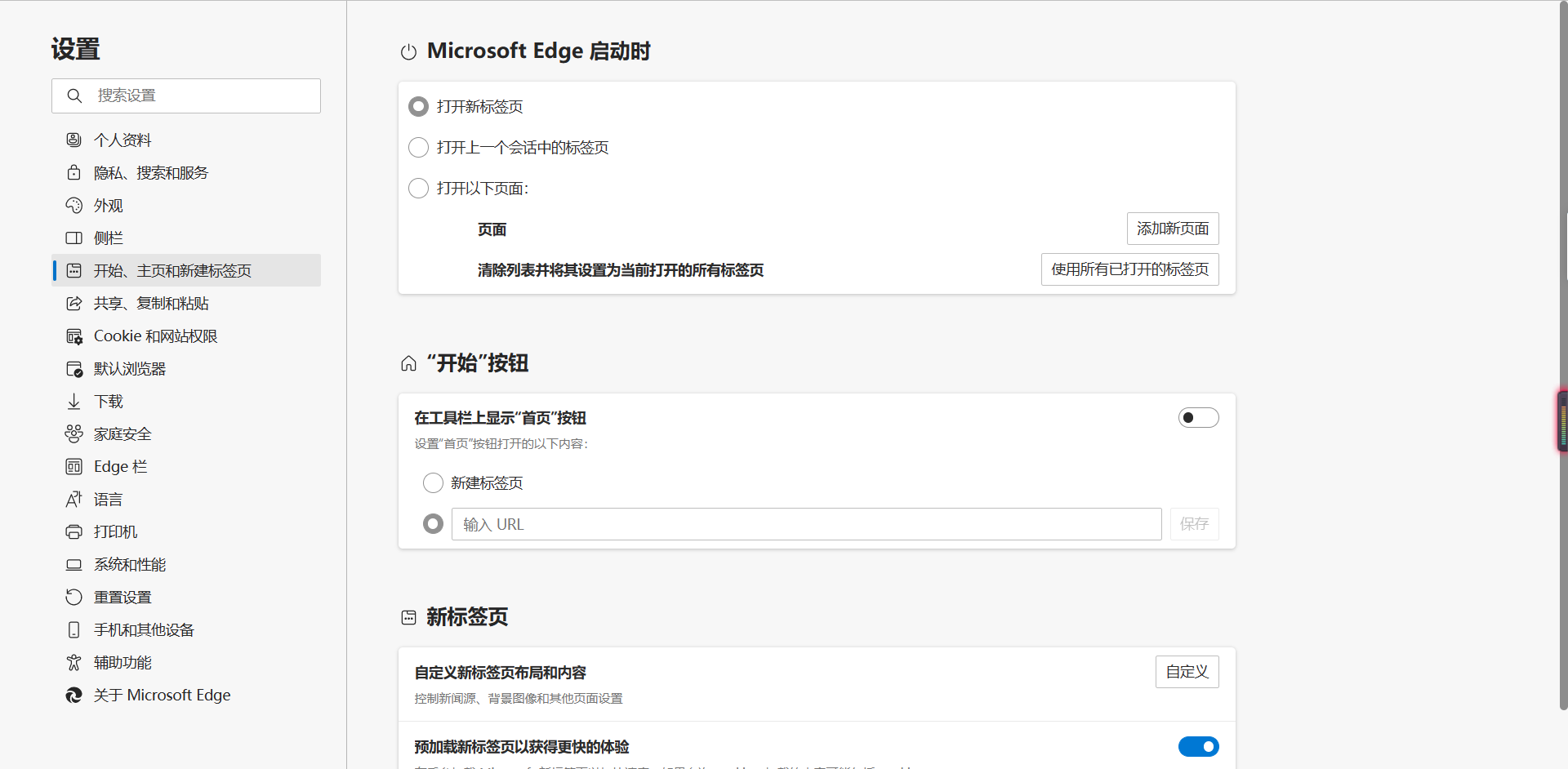Click the family icon next to 家庭安全
The height and width of the screenshot is (769, 1568).
73,433
